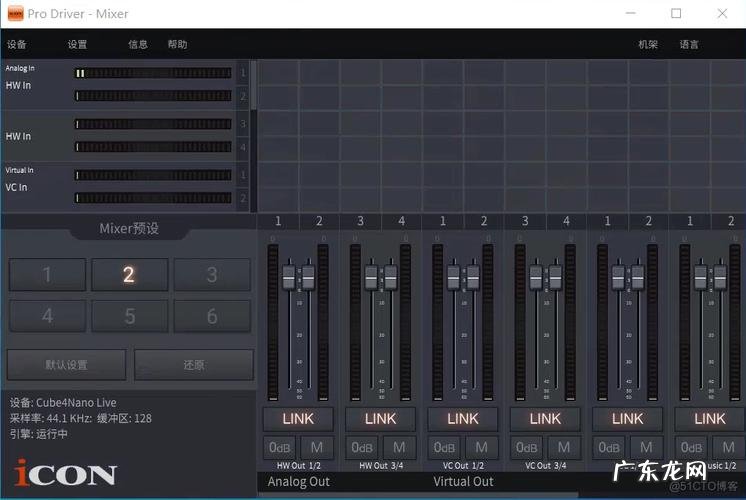Click the ICON brand logo
This screenshot has height=500, width=746.
point(66,473)
